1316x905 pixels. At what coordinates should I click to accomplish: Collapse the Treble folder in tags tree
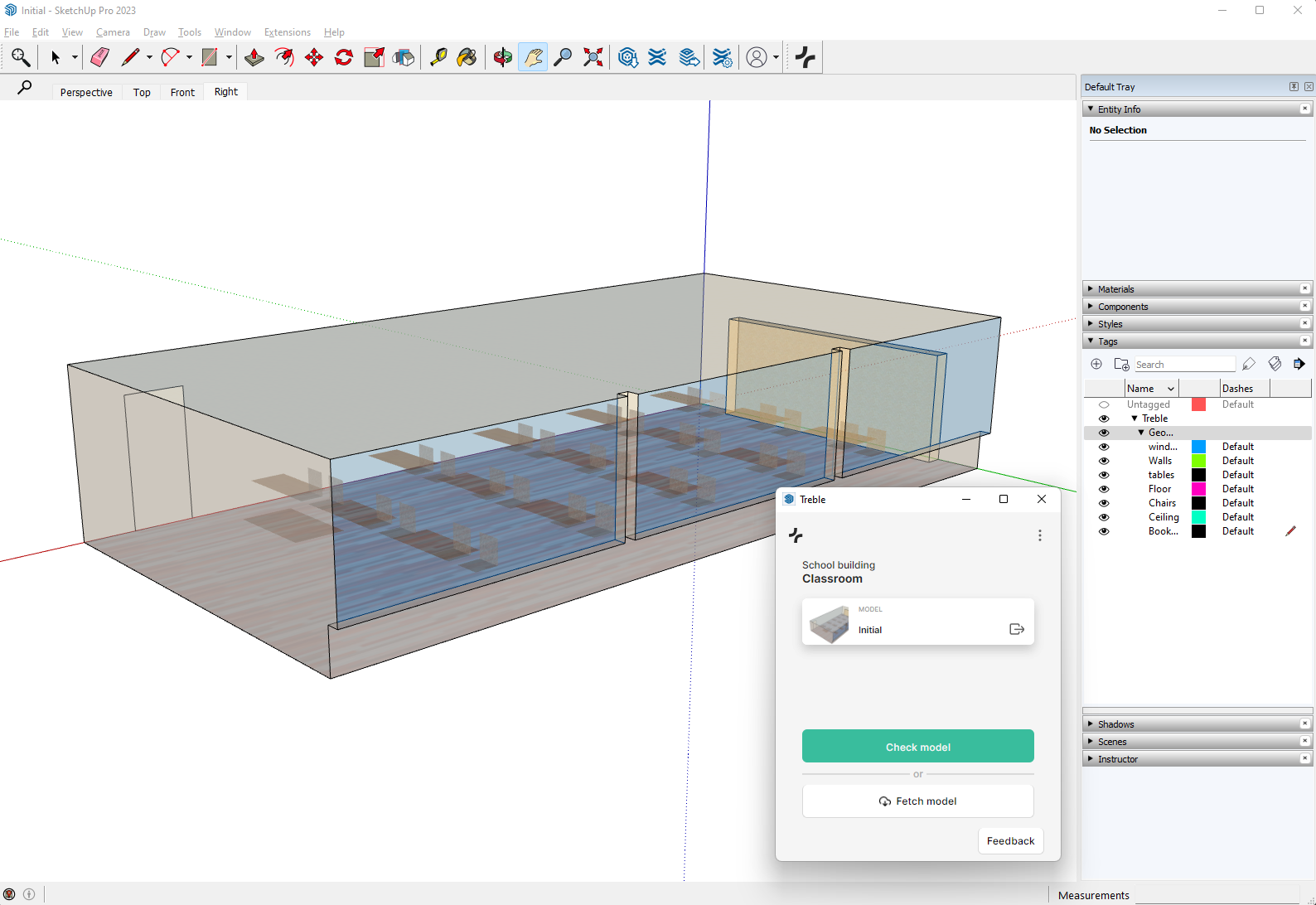point(1135,419)
